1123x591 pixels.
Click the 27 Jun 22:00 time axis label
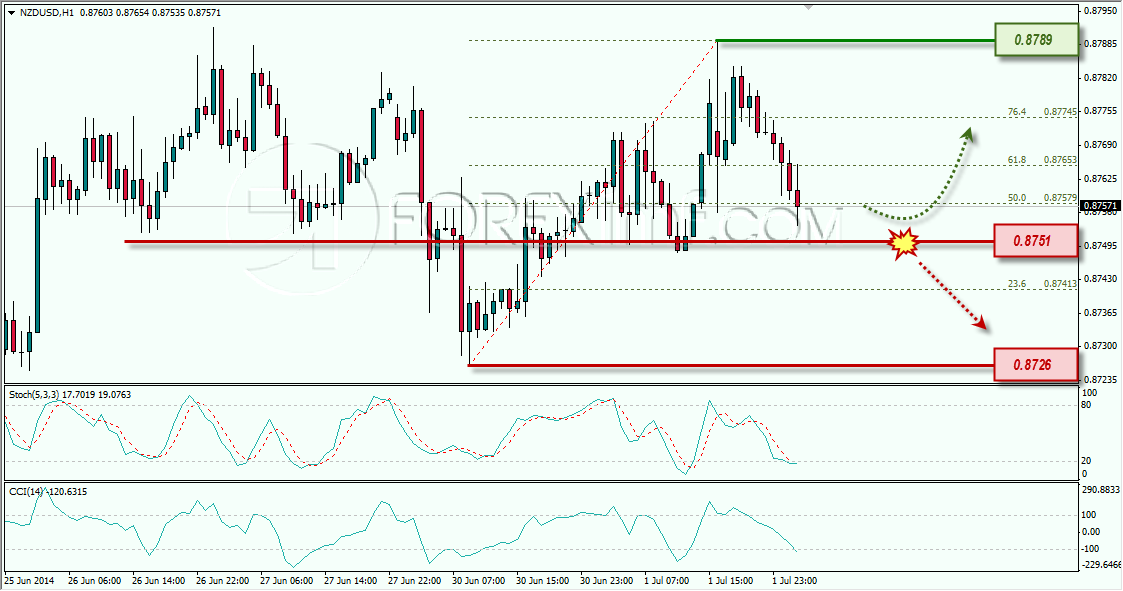(414, 580)
